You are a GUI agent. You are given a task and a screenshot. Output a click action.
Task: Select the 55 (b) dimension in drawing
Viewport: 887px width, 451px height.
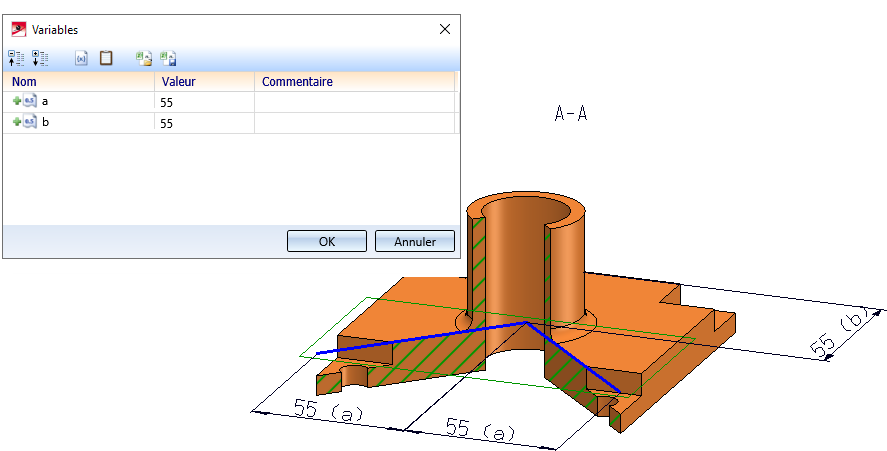point(838,334)
